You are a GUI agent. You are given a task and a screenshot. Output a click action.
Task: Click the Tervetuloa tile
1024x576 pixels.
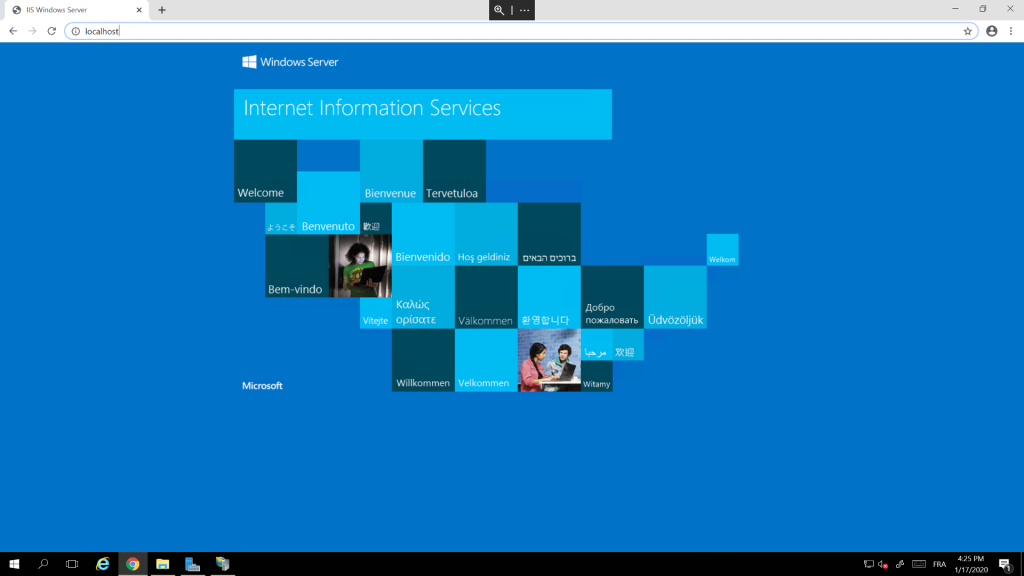click(454, 171)
